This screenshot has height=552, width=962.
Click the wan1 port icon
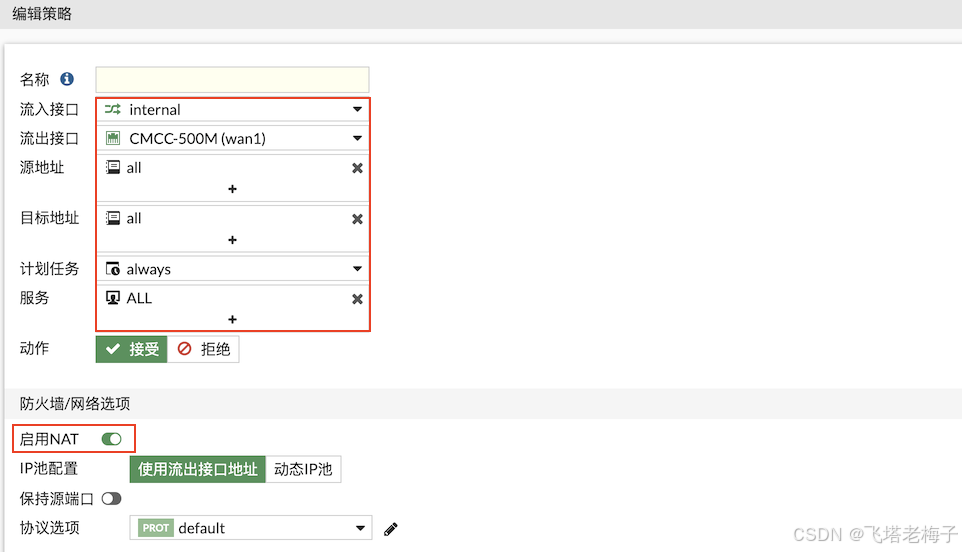[113, 139]
